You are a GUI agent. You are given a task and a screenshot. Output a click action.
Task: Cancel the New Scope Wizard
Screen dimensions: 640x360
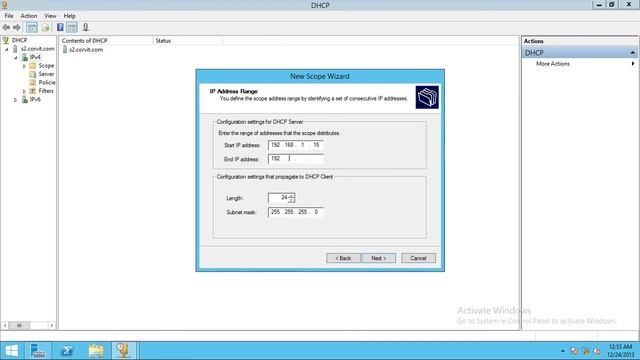tap(418, 258)
